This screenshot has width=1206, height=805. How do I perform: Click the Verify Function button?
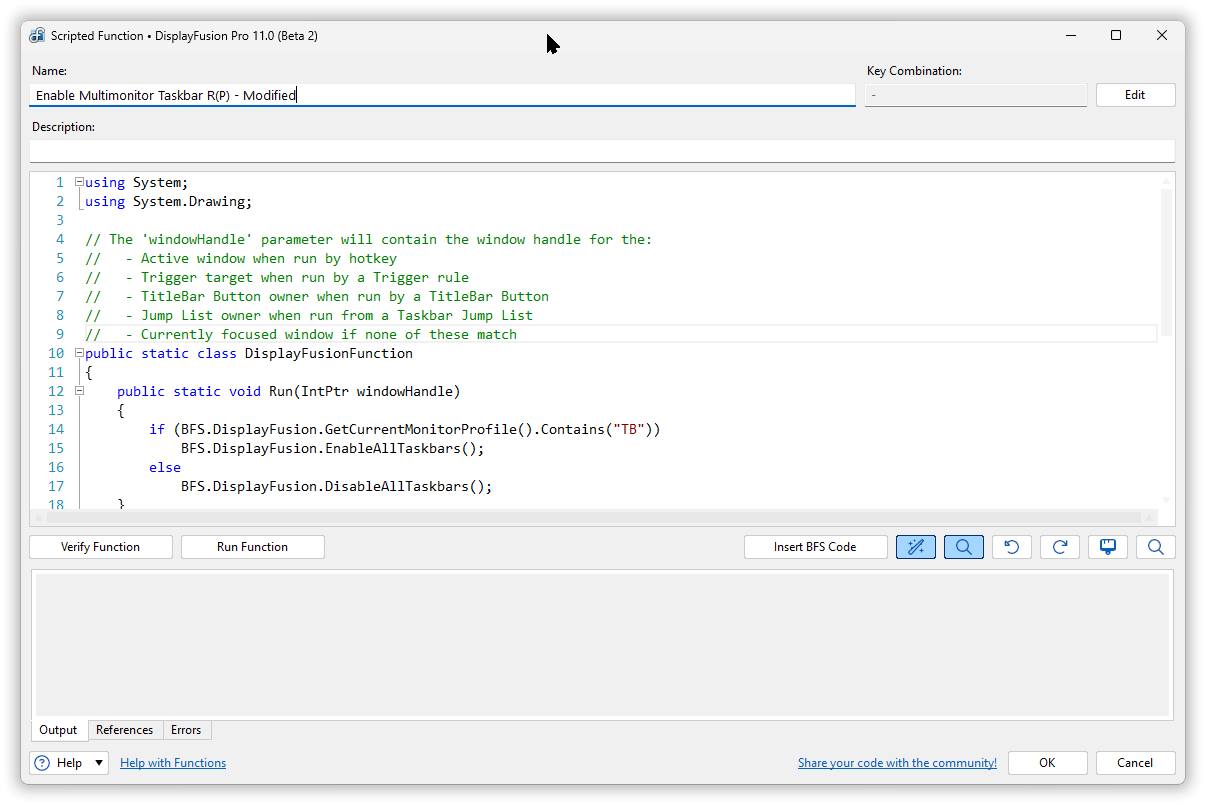point(101,547)
